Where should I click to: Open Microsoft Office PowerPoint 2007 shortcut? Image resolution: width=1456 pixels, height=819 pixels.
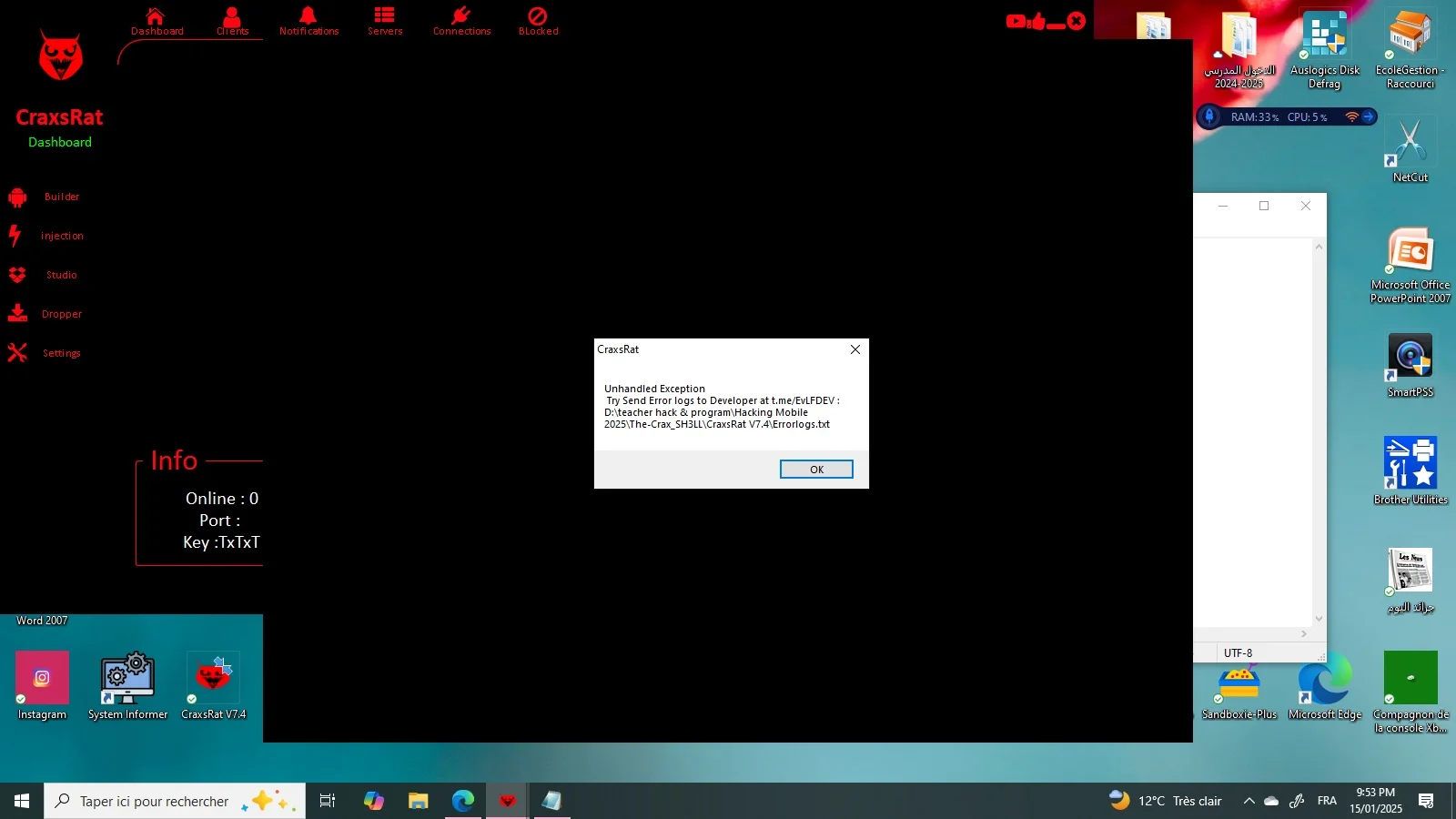coord(1410,265)
